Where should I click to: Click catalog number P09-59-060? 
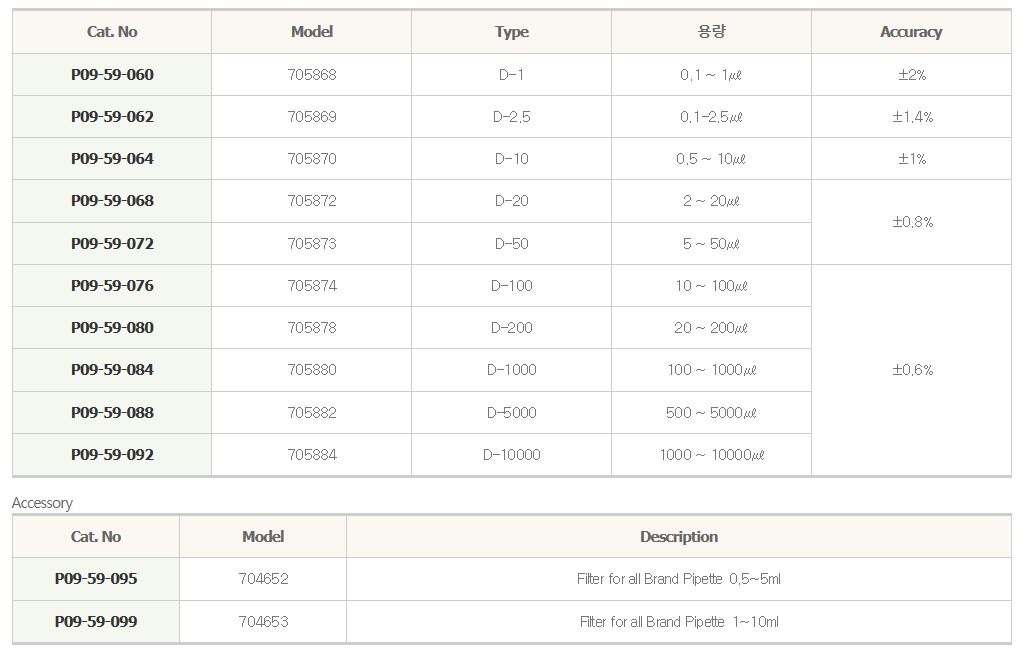click(112, 75)
